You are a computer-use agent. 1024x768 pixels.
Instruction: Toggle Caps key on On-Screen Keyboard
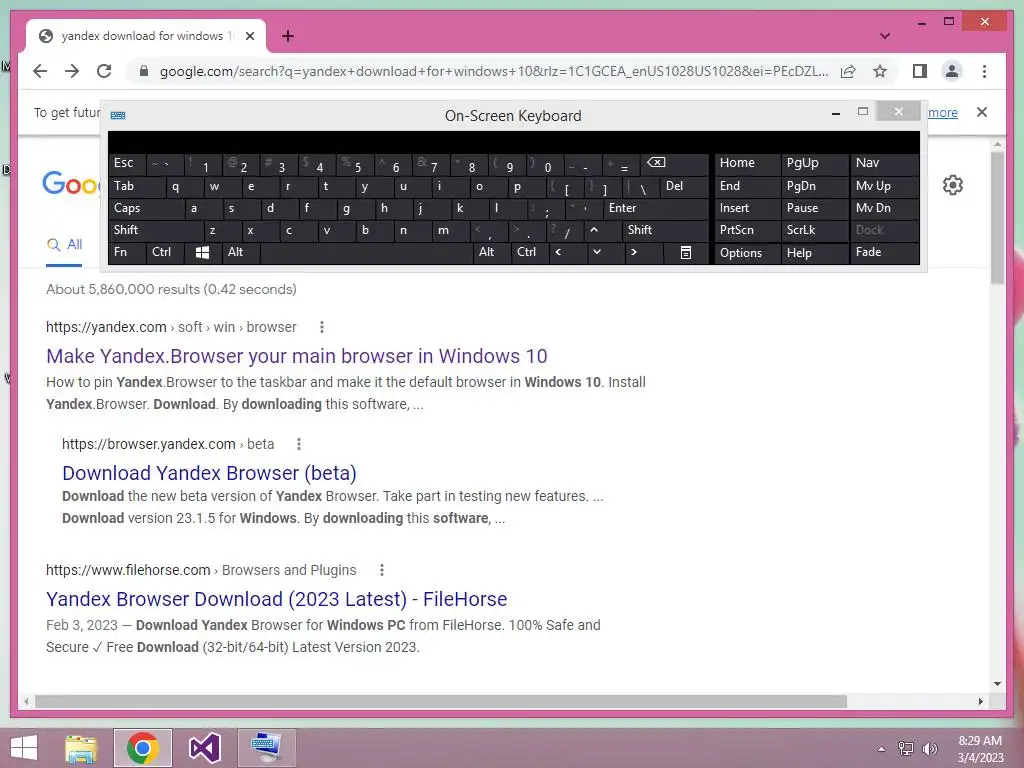pyautogui.click(x=146, y=208)
